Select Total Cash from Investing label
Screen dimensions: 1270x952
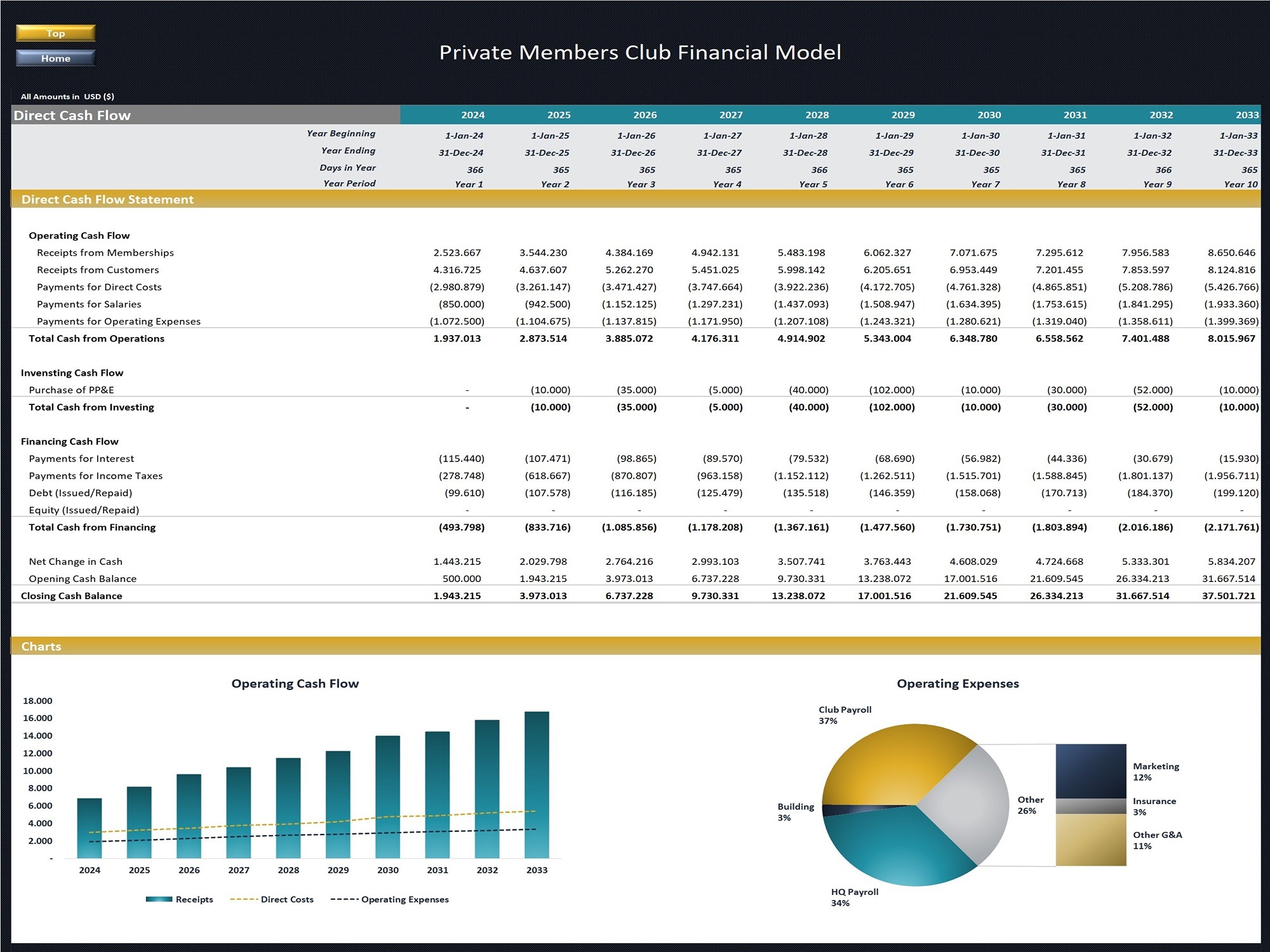click(91, 407)
